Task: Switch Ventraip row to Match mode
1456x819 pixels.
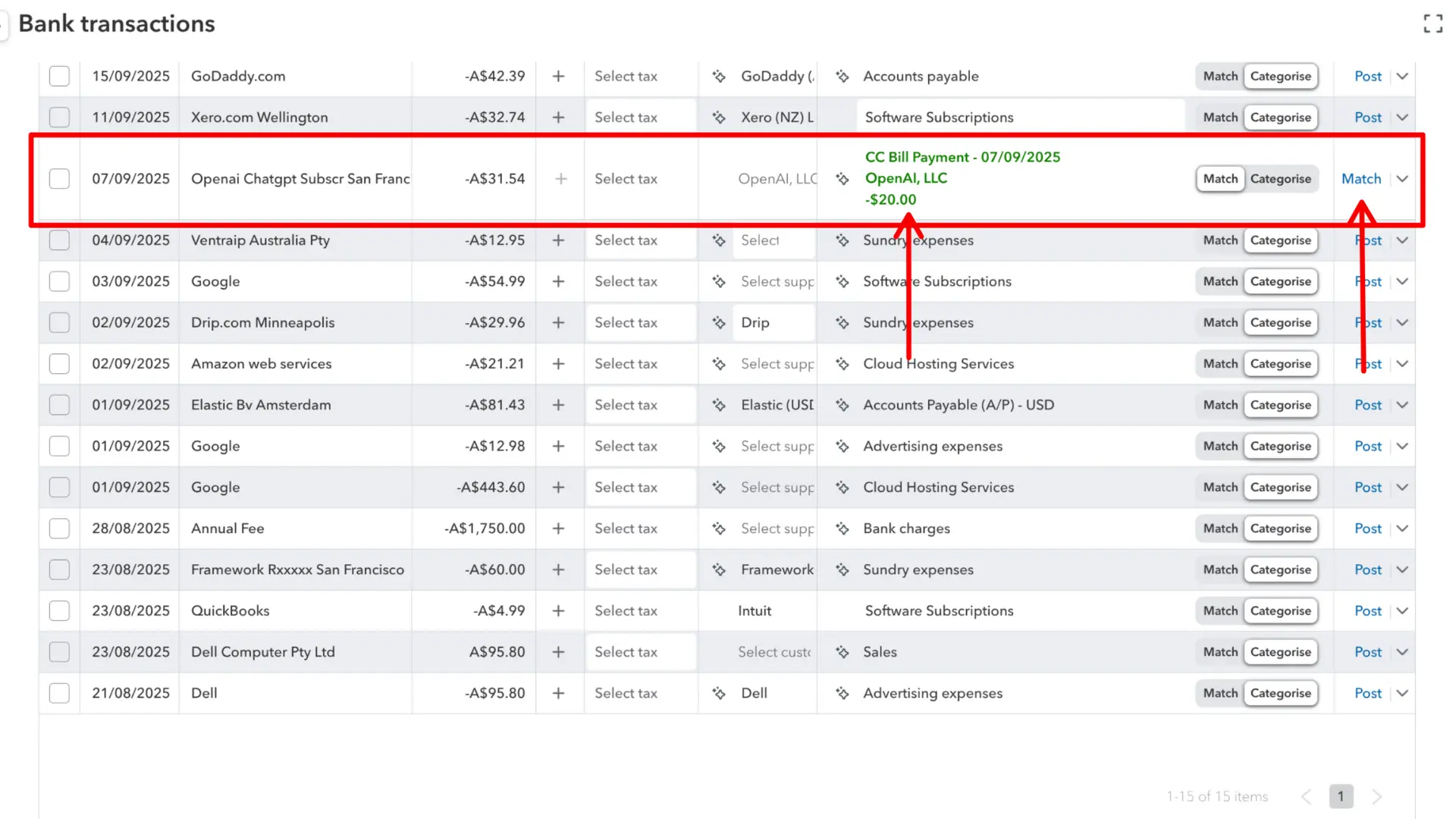Action: (1219, 240)
